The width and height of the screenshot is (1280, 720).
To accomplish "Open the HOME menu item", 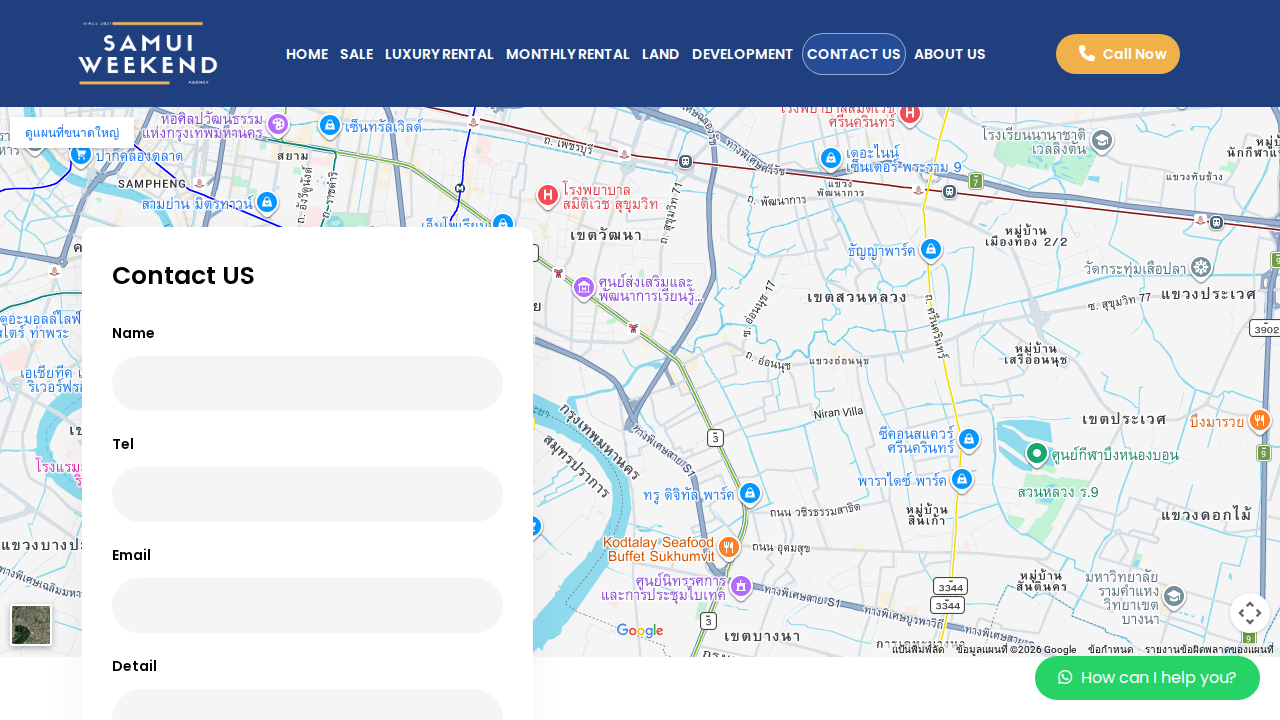I will (x=307, y=54).
